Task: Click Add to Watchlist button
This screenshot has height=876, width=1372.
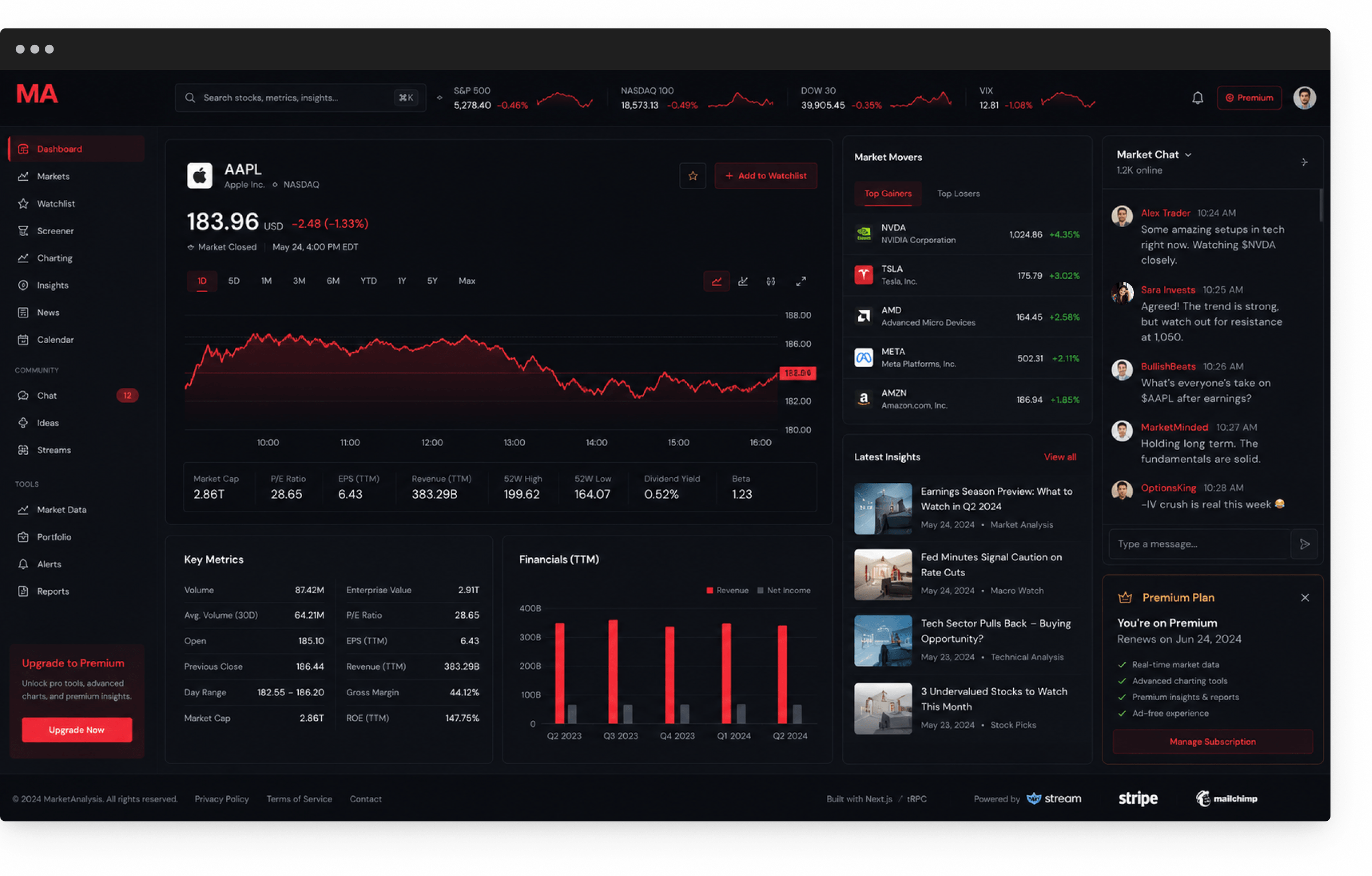Action: pyautogui.click(x=766, y=176)
